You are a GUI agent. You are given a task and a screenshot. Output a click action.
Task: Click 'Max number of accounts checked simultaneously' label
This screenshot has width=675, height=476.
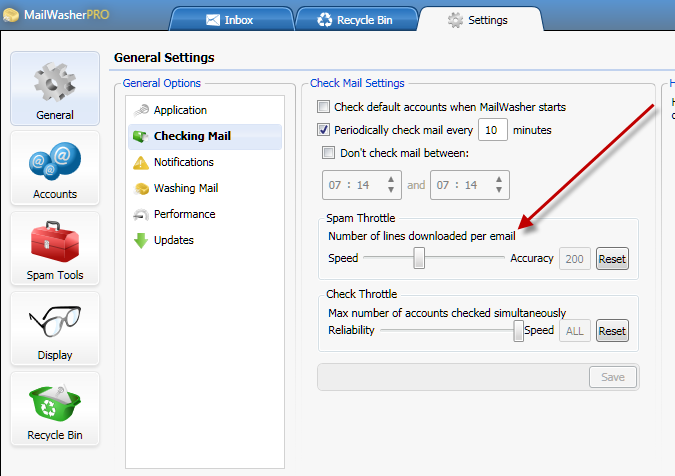[447, 313]
